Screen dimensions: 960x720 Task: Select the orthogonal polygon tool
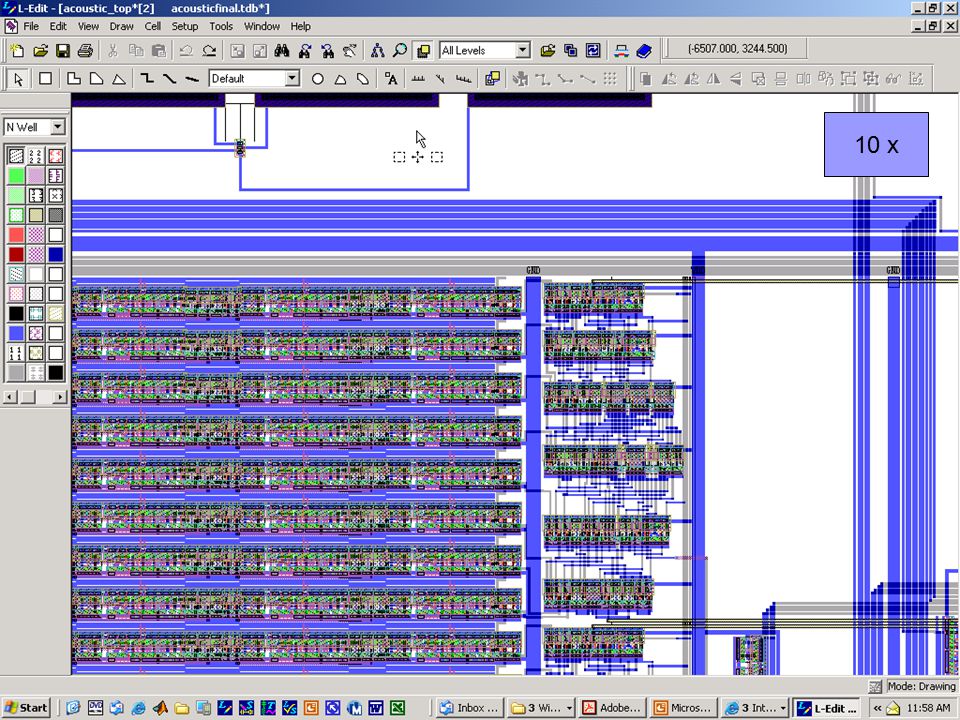[73, 79]
